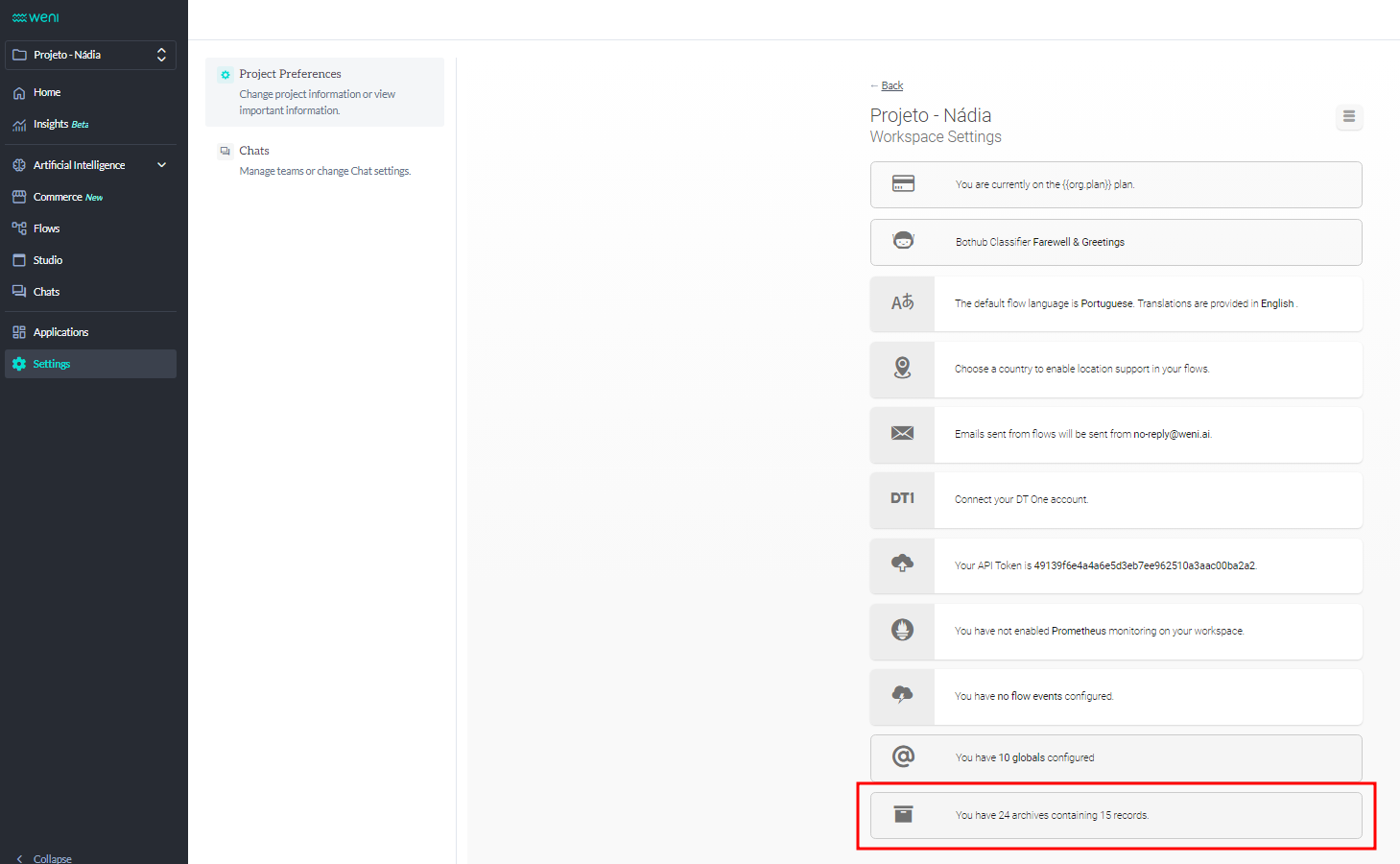The image size is (1400, 864).
Task: Click the flow events configuration row
Action: 1147,696
